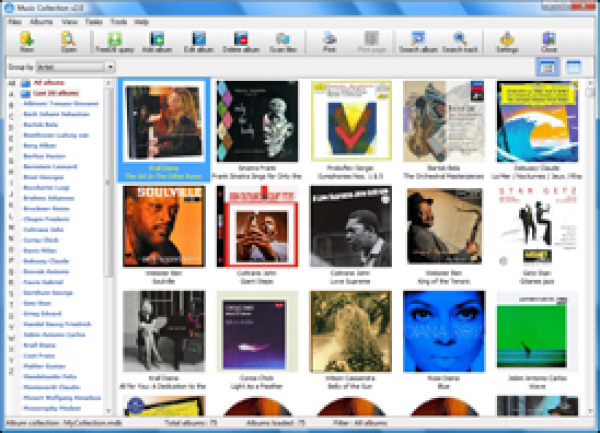Screen dimensions: 600x433
Task: Filter by artist Mahler Gustav
Action: tap(44, 366)
